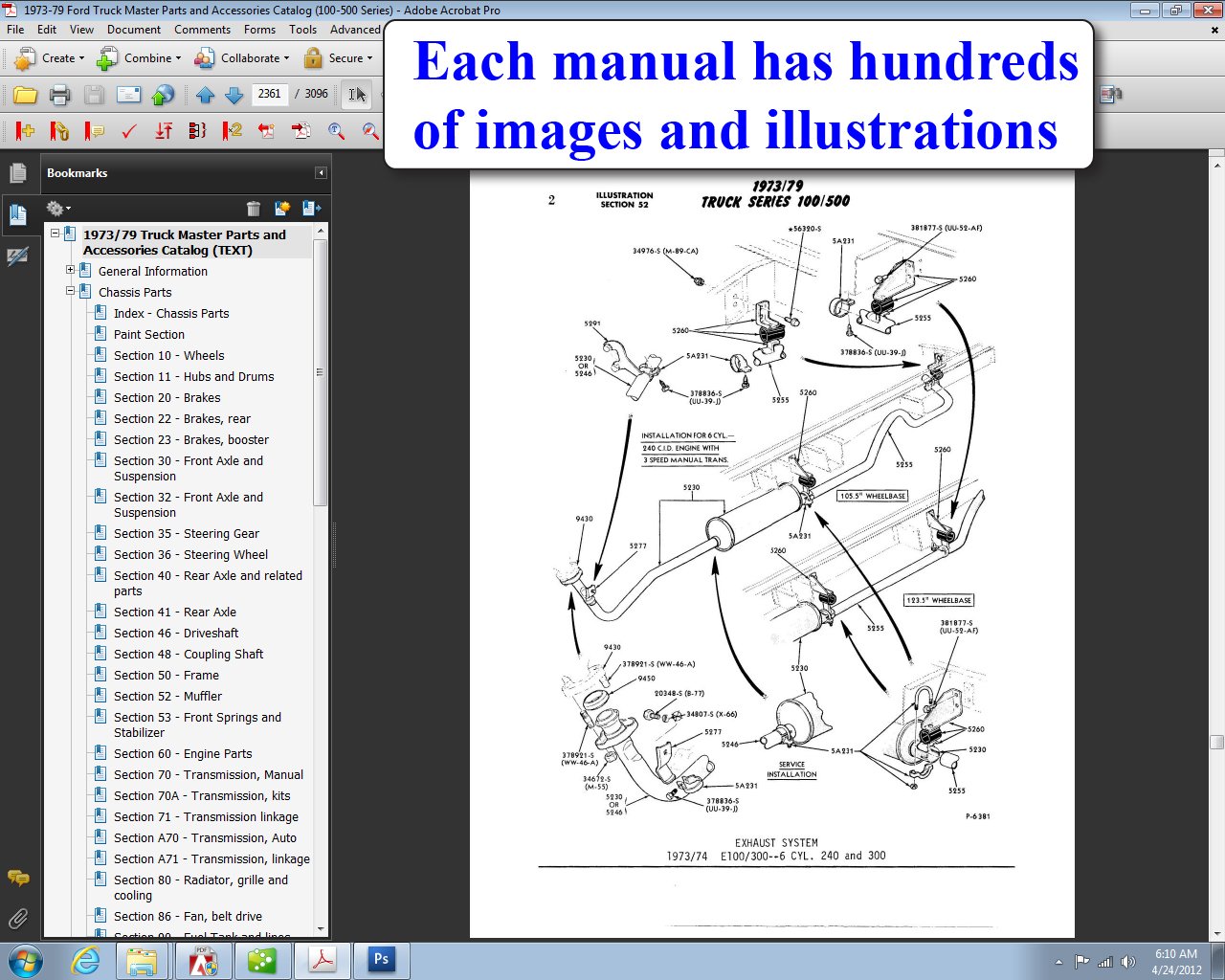Collapse the Chassis Parts bookmark tree
This screenshot has height=980, width=1225.
pyautogui.click(x=70, y=291)
